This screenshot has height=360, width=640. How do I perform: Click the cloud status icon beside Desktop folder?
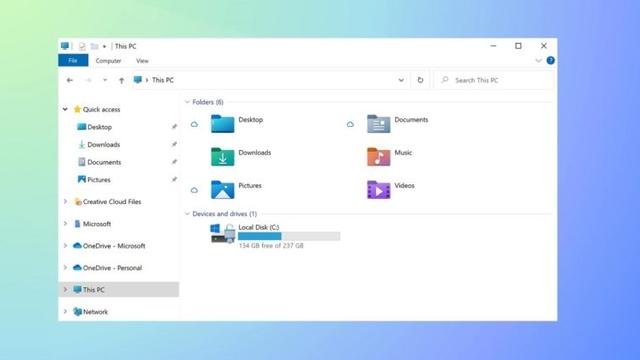pyautogui.click(x=194, y=124)
